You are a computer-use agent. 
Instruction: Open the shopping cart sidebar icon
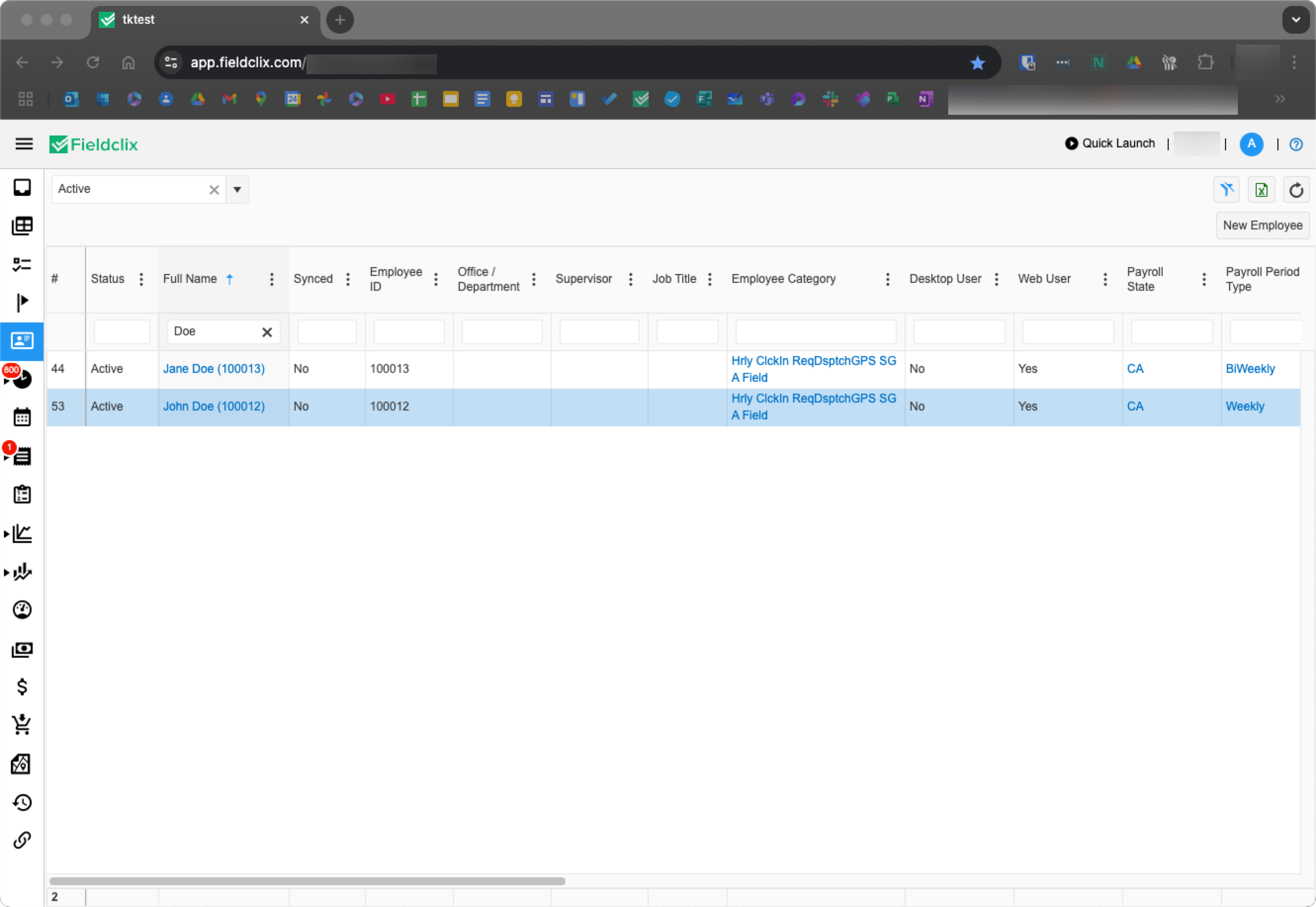click(x=22, y=725)
